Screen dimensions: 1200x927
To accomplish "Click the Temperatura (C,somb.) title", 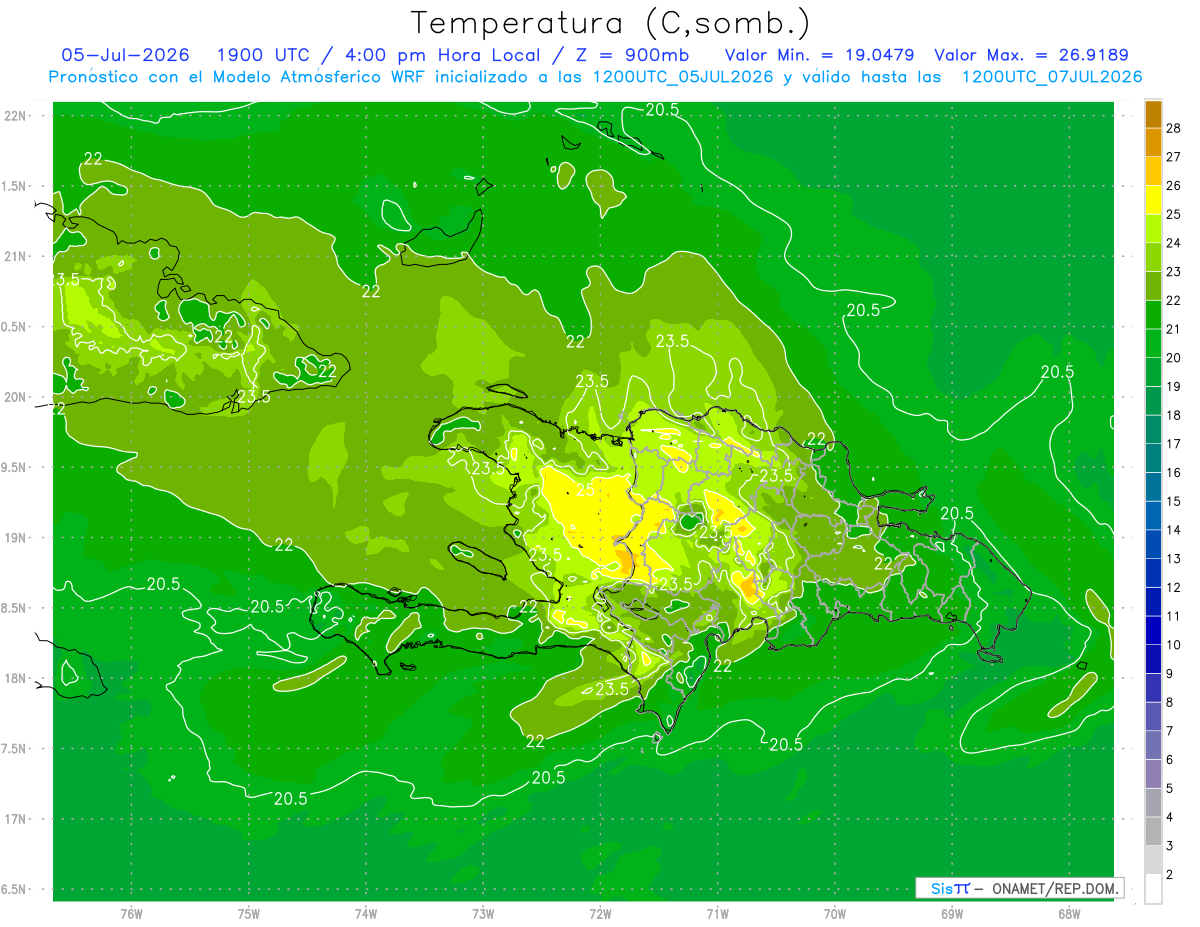I will [611, 22].
